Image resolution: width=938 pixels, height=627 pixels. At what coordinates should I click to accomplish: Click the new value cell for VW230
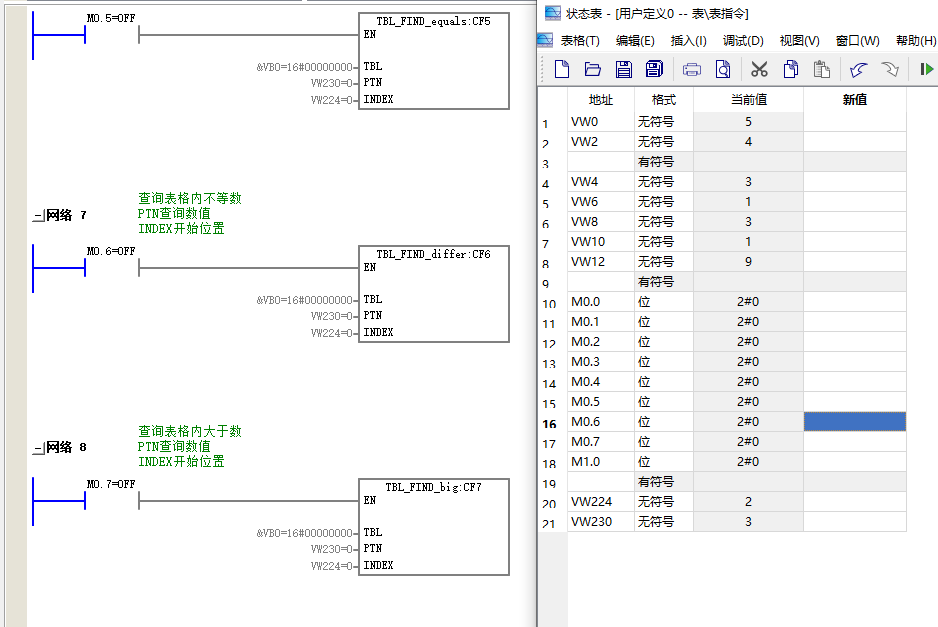point(855,522)
